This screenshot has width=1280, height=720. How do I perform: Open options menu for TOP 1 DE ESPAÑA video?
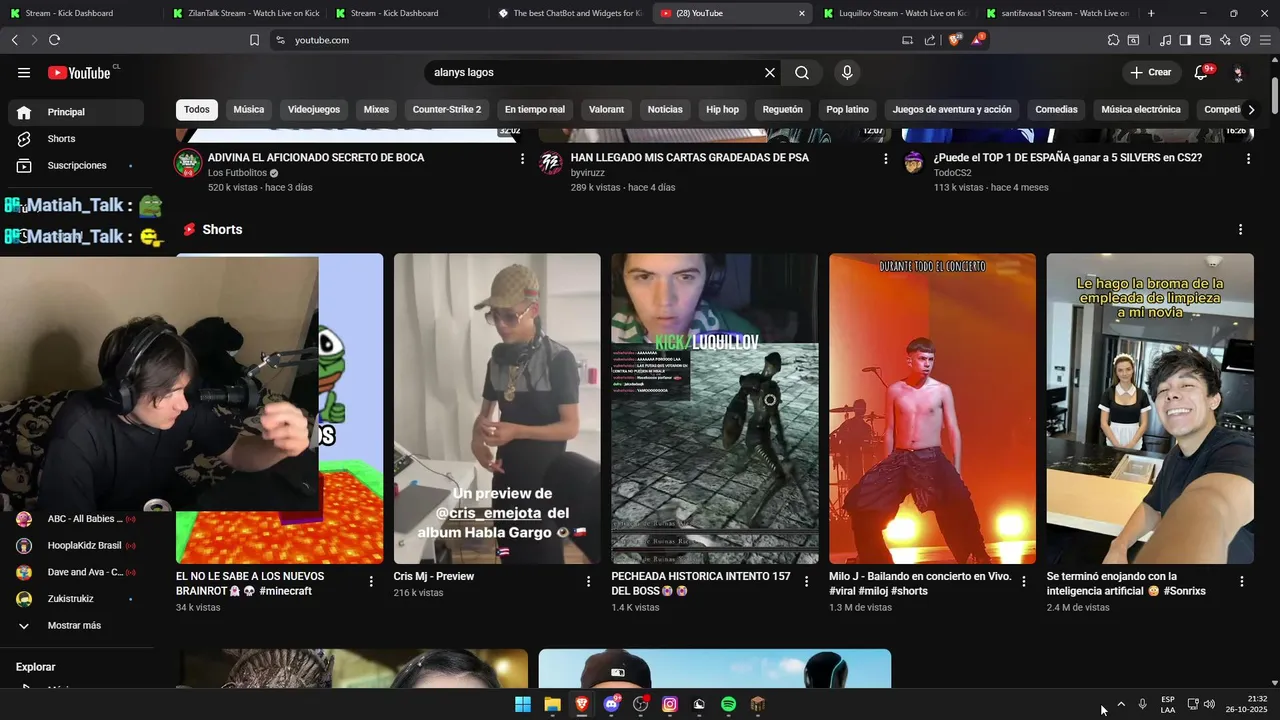(1248, 158)
